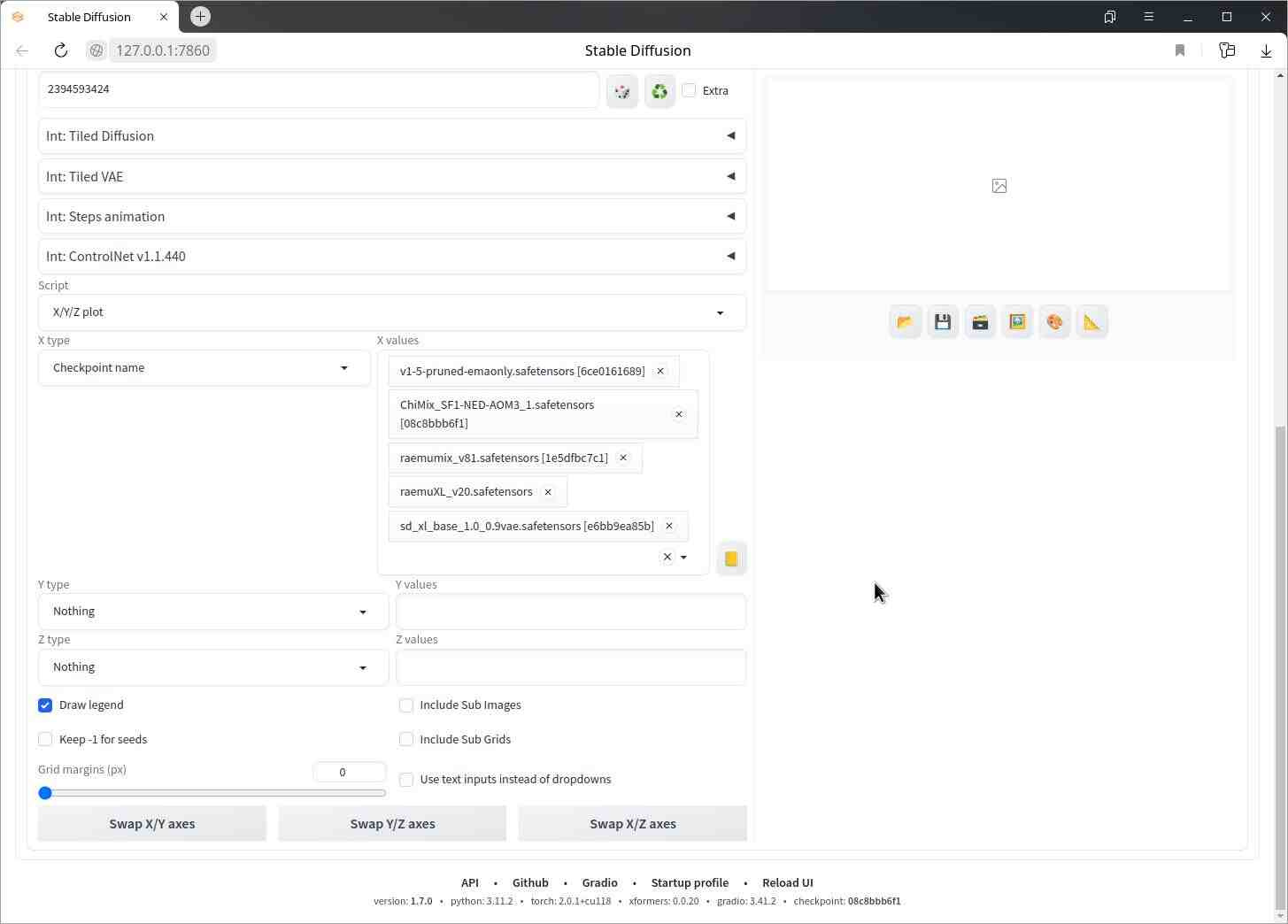Viewport: 1288px width, 924px height.
Task: Check Include Sub Images option
Action: (x=406, y=705)
